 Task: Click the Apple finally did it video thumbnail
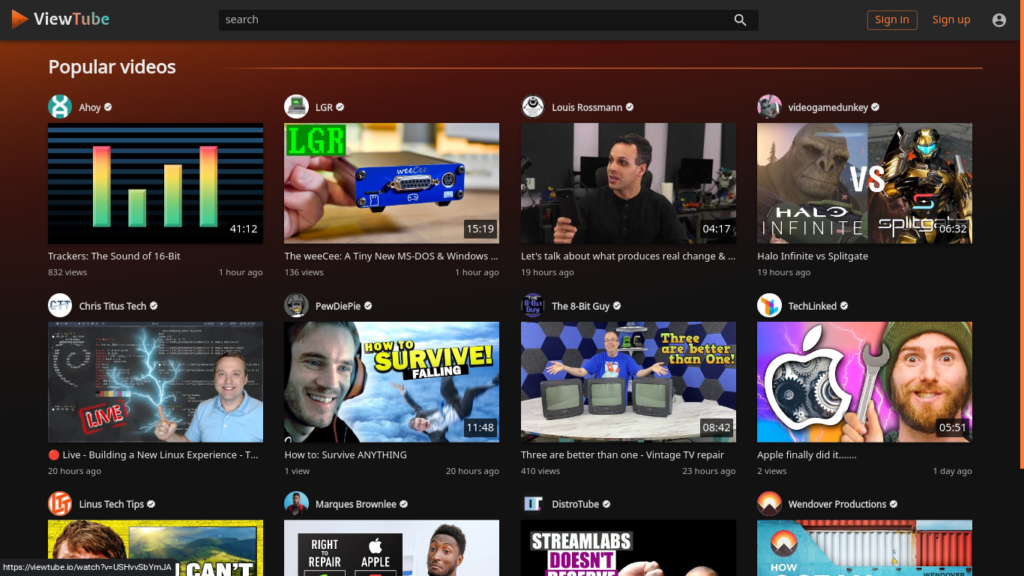pos(864,382)
